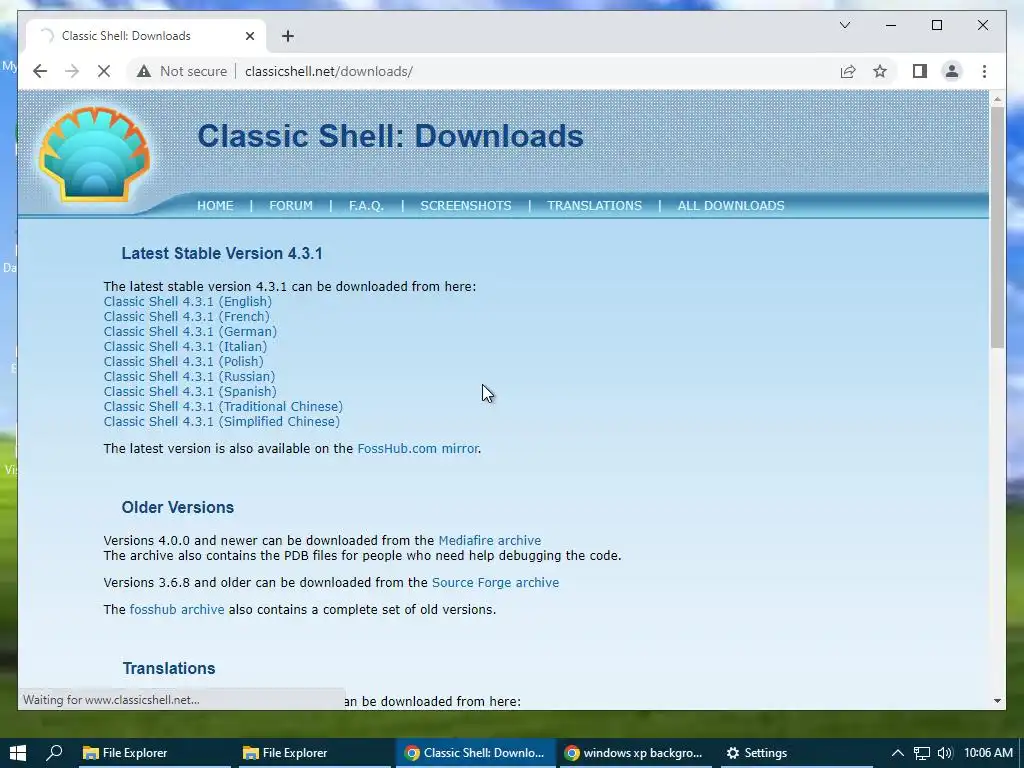This screenshot has height=768, width=1024.
Task: Open SCREENSHOTS in site navigation
Action: pyautogui.click(x=466, y=206)
